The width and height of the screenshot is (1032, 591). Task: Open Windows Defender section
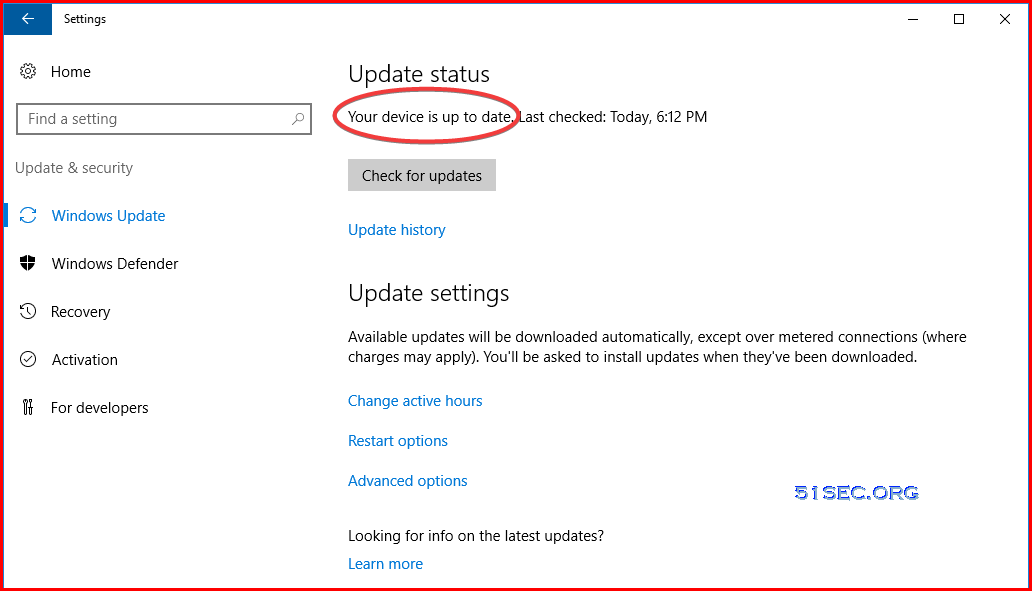(115, 264)
